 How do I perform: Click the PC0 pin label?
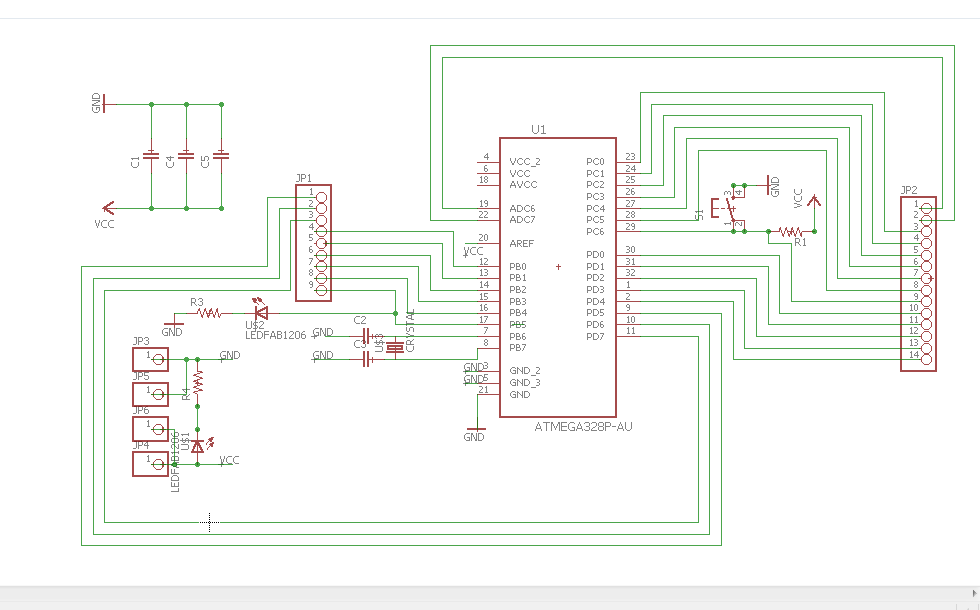[595, 162]
